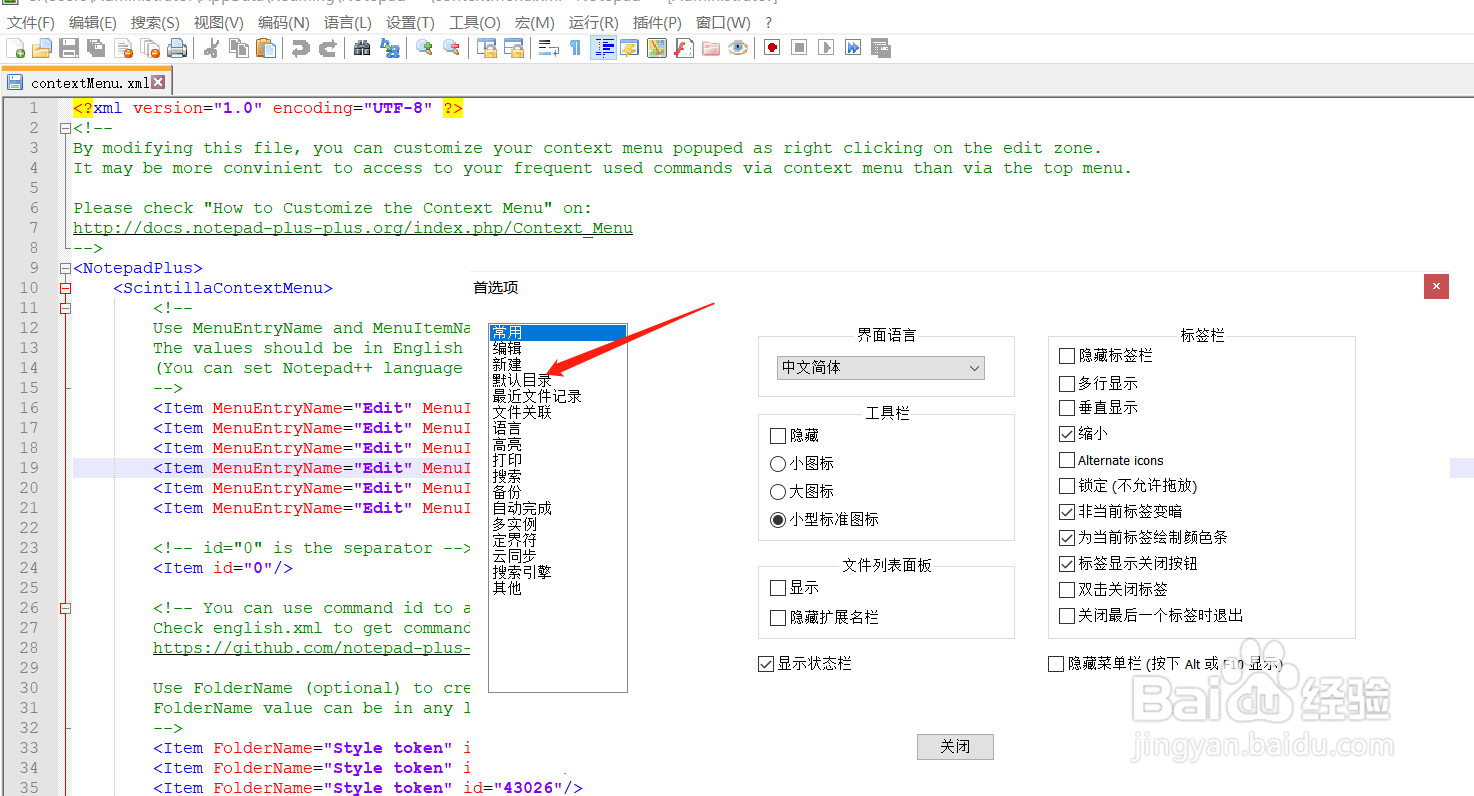Open the 搜索(S) menu
The image size is (1474, 796).
(155, 22)
